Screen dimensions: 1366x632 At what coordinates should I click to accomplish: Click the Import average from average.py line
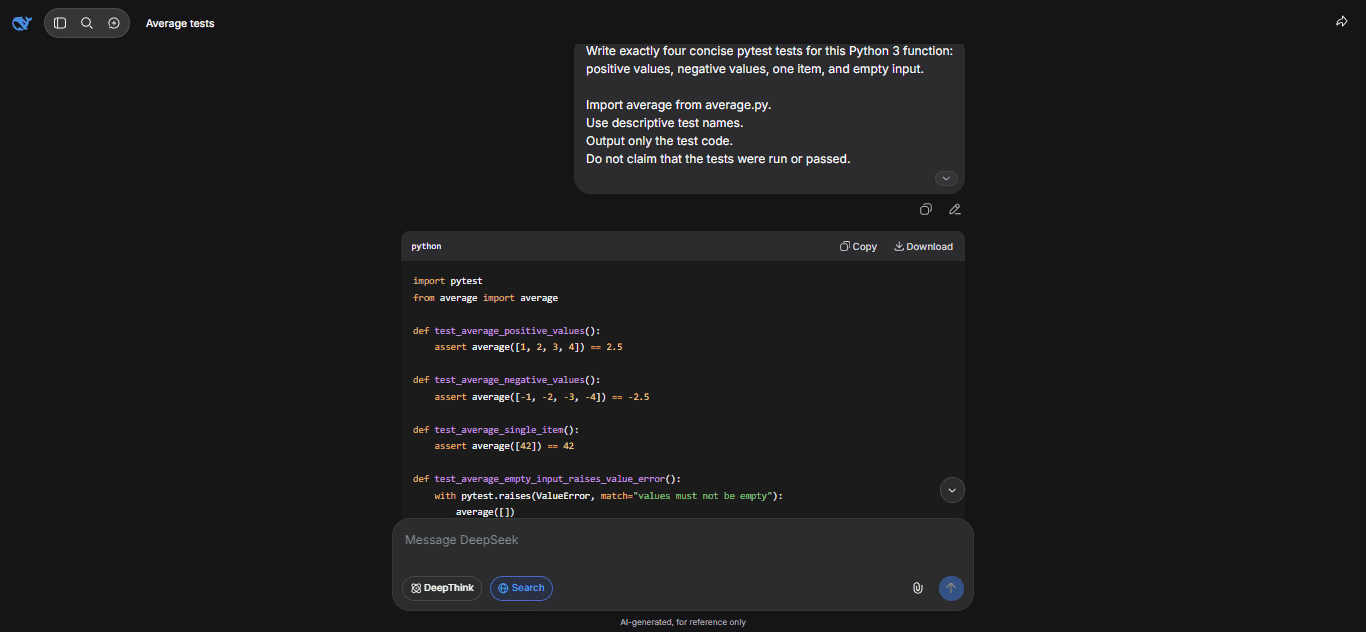click(x=678, y=105)
